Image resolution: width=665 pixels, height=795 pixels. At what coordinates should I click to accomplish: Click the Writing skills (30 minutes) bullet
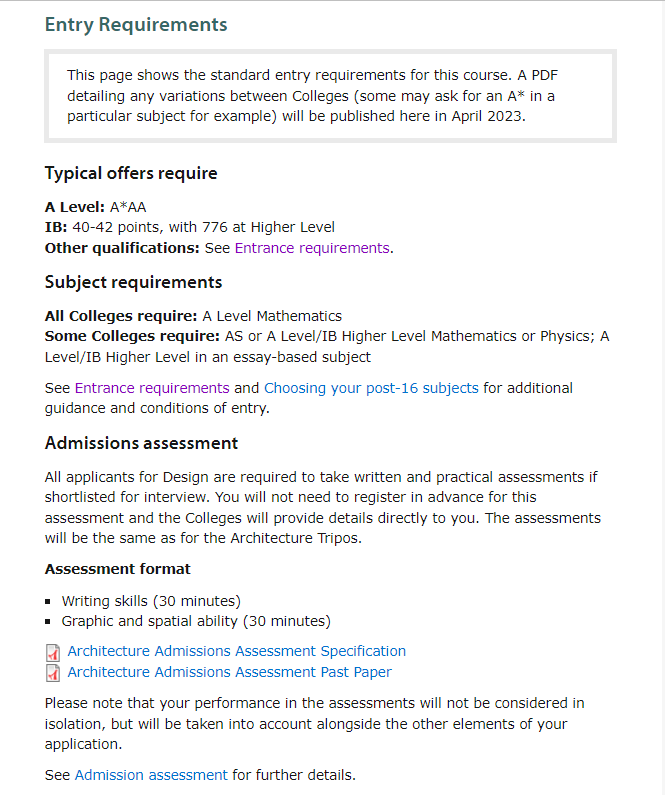[x=151, y=601]
